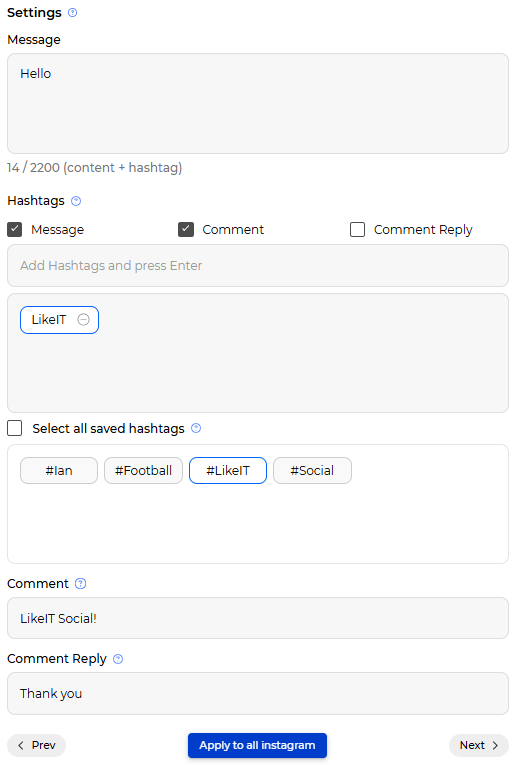Click Apply to all instagram button
The height and width of the screenshot is (765, 518).
point(257,745)
